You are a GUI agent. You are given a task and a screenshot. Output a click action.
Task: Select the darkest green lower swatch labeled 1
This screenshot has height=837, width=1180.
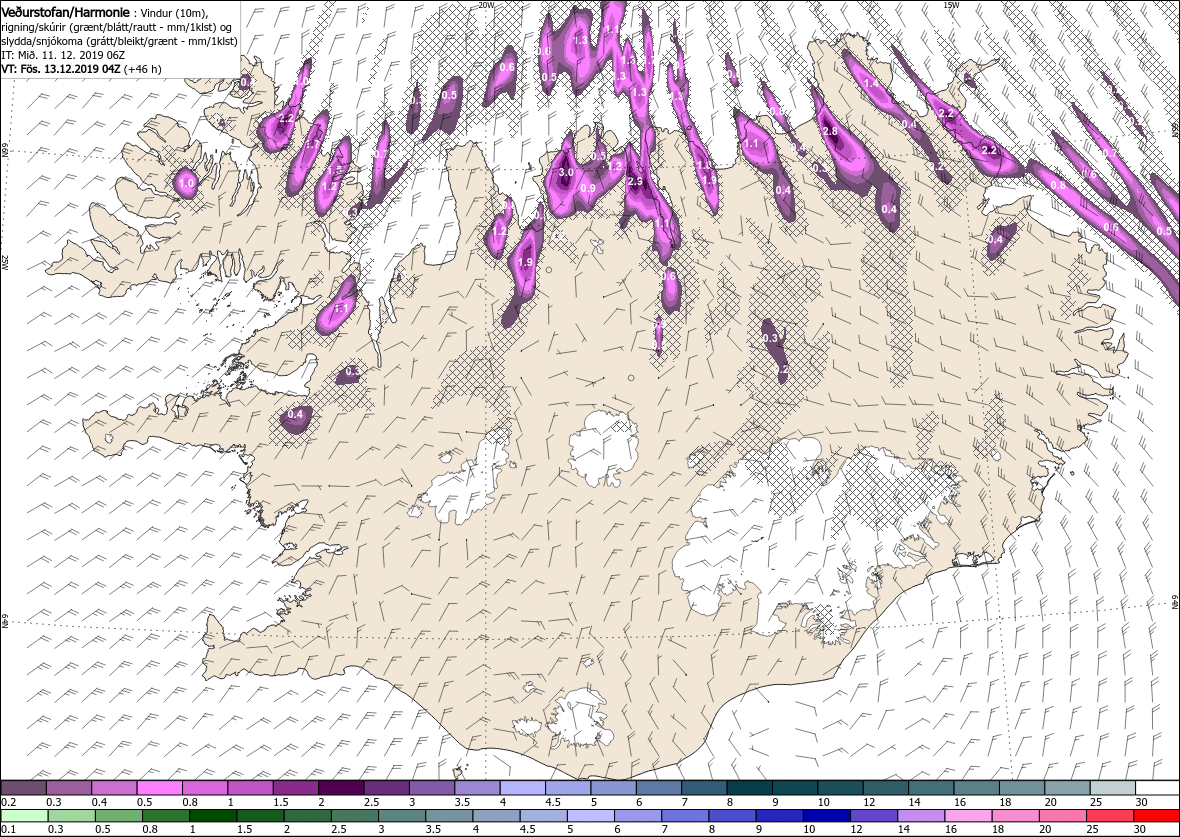[x=213, y=817]
